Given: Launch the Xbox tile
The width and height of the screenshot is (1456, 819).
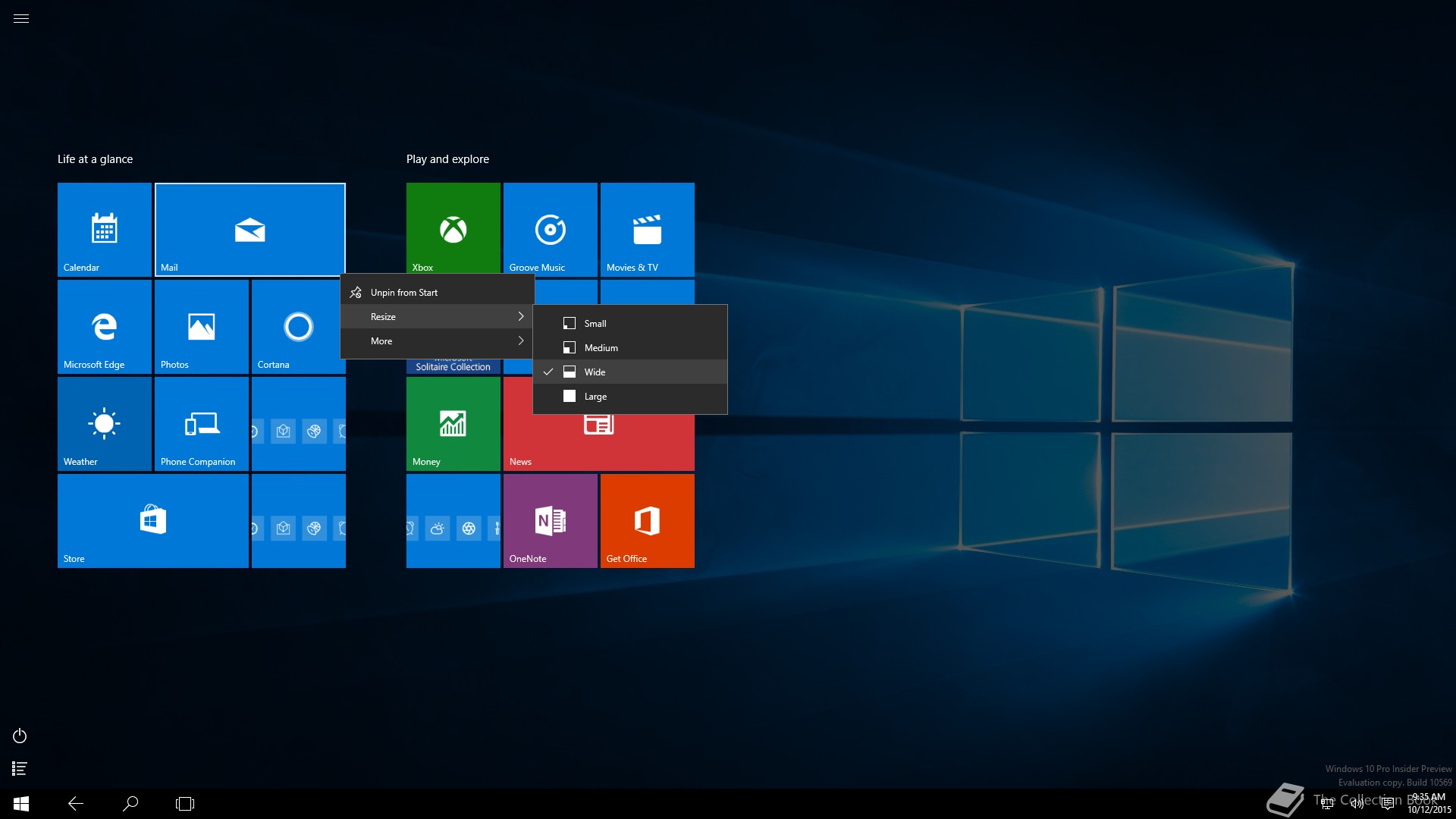Looking at the screenshot, I should pos(453,228).
